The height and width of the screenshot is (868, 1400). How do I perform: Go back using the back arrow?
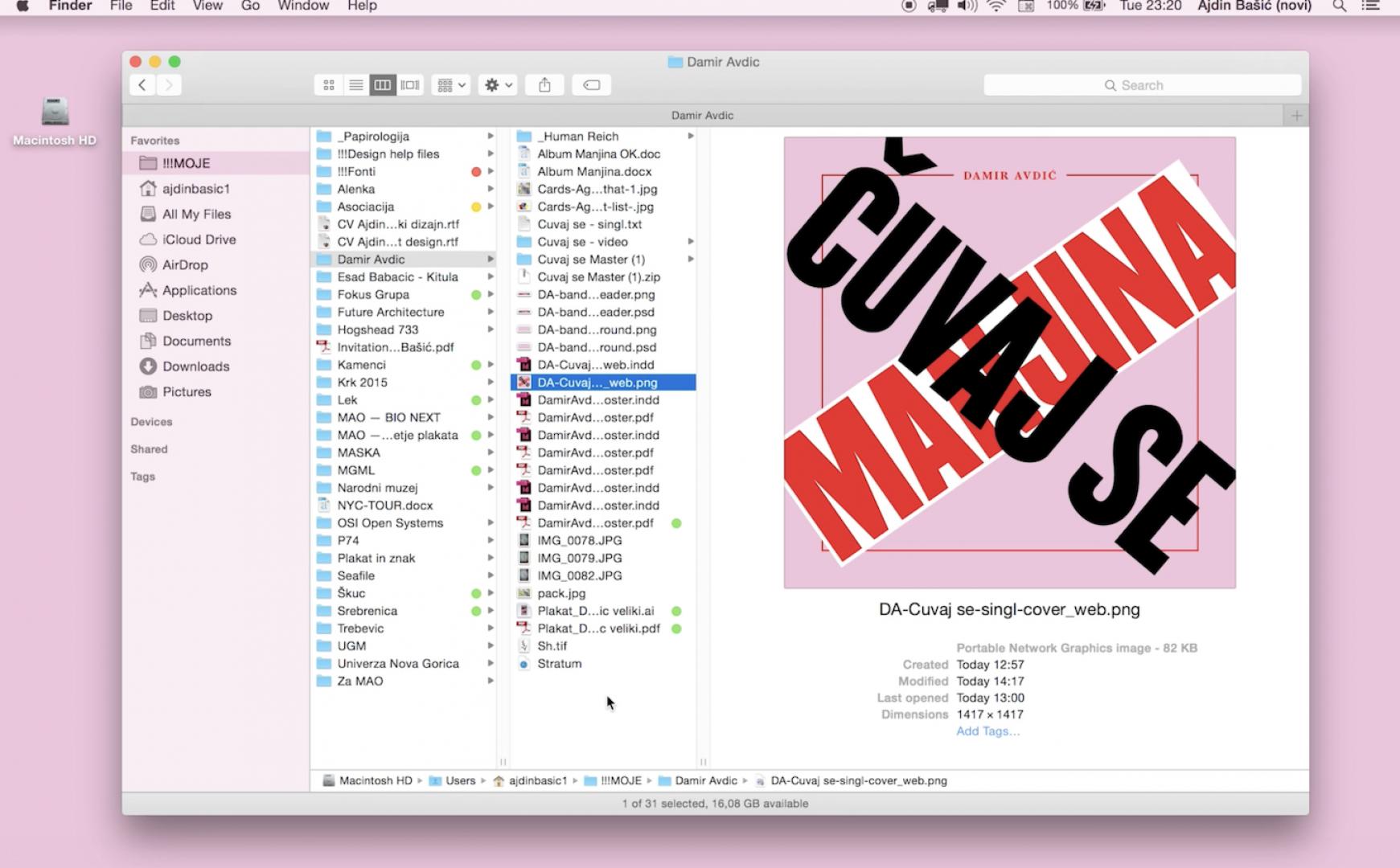coord(142,85)
